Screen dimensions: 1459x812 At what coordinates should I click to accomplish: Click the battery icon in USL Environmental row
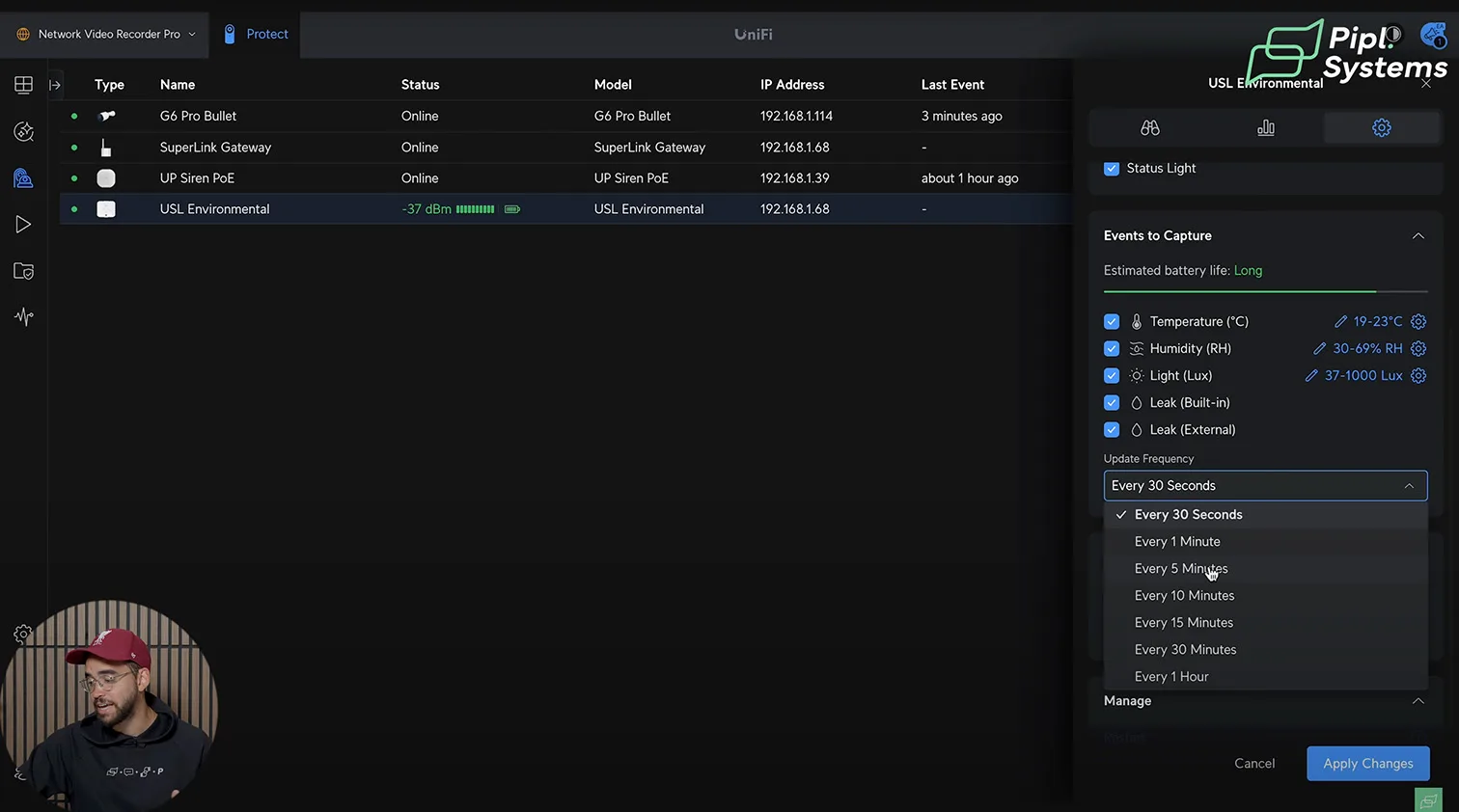(512, 209)
